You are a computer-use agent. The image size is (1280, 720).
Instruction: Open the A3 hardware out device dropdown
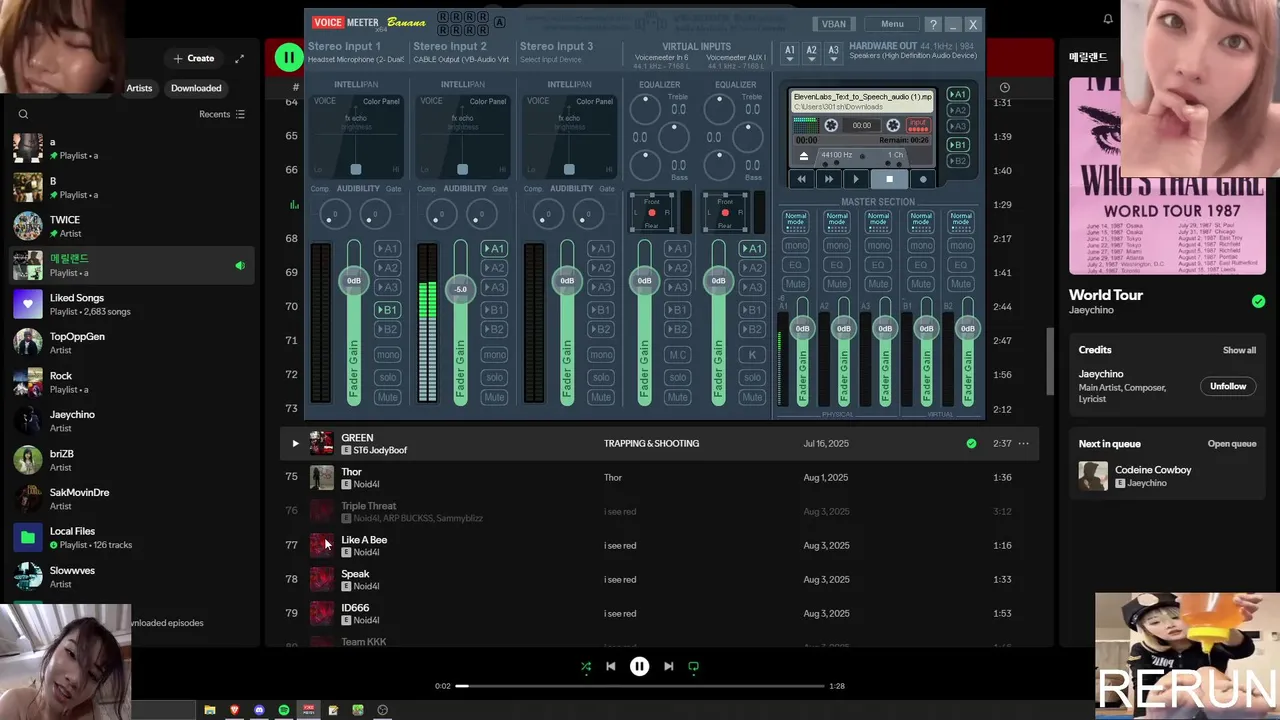833,53
